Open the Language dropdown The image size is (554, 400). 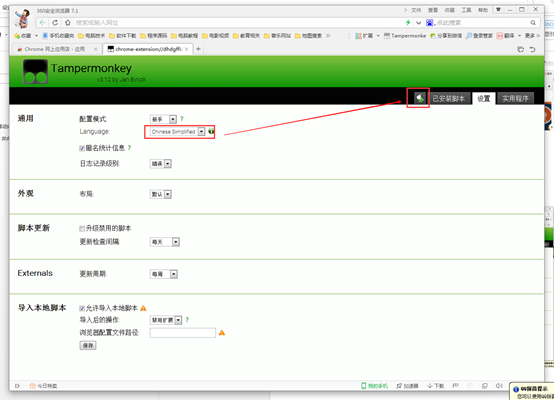177,132
